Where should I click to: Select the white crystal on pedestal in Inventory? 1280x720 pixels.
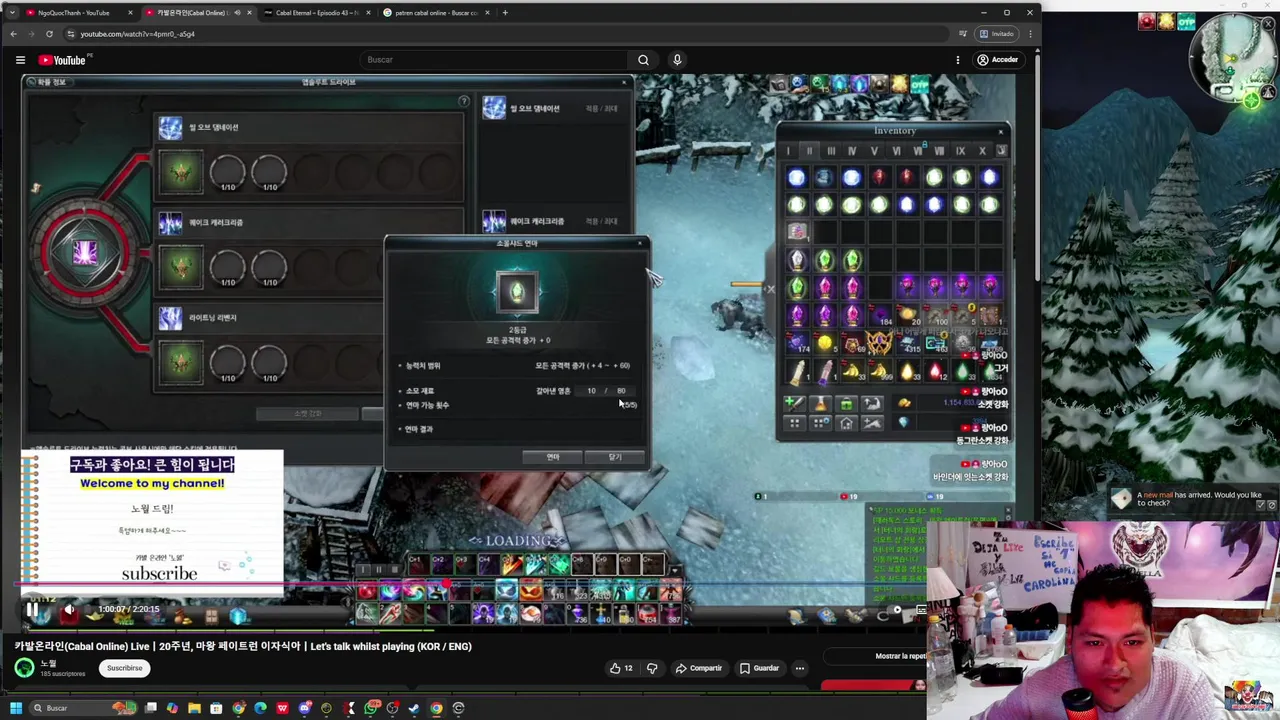click(796, 261)
